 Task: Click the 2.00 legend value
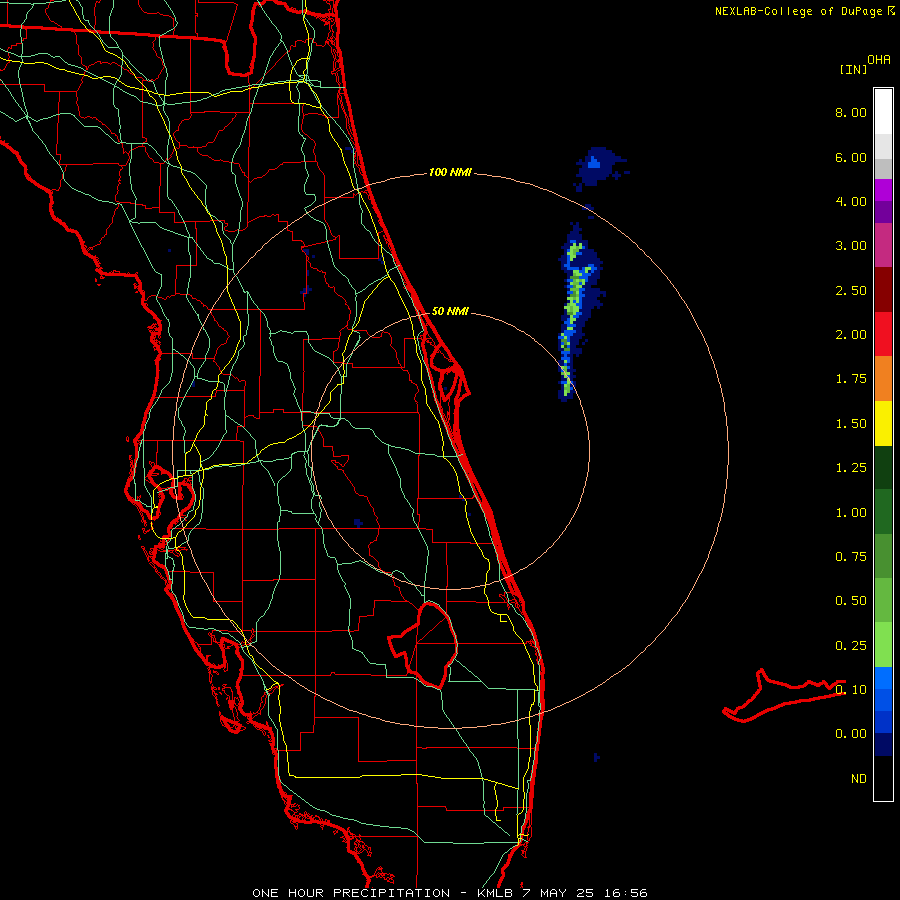click(851, 335)
